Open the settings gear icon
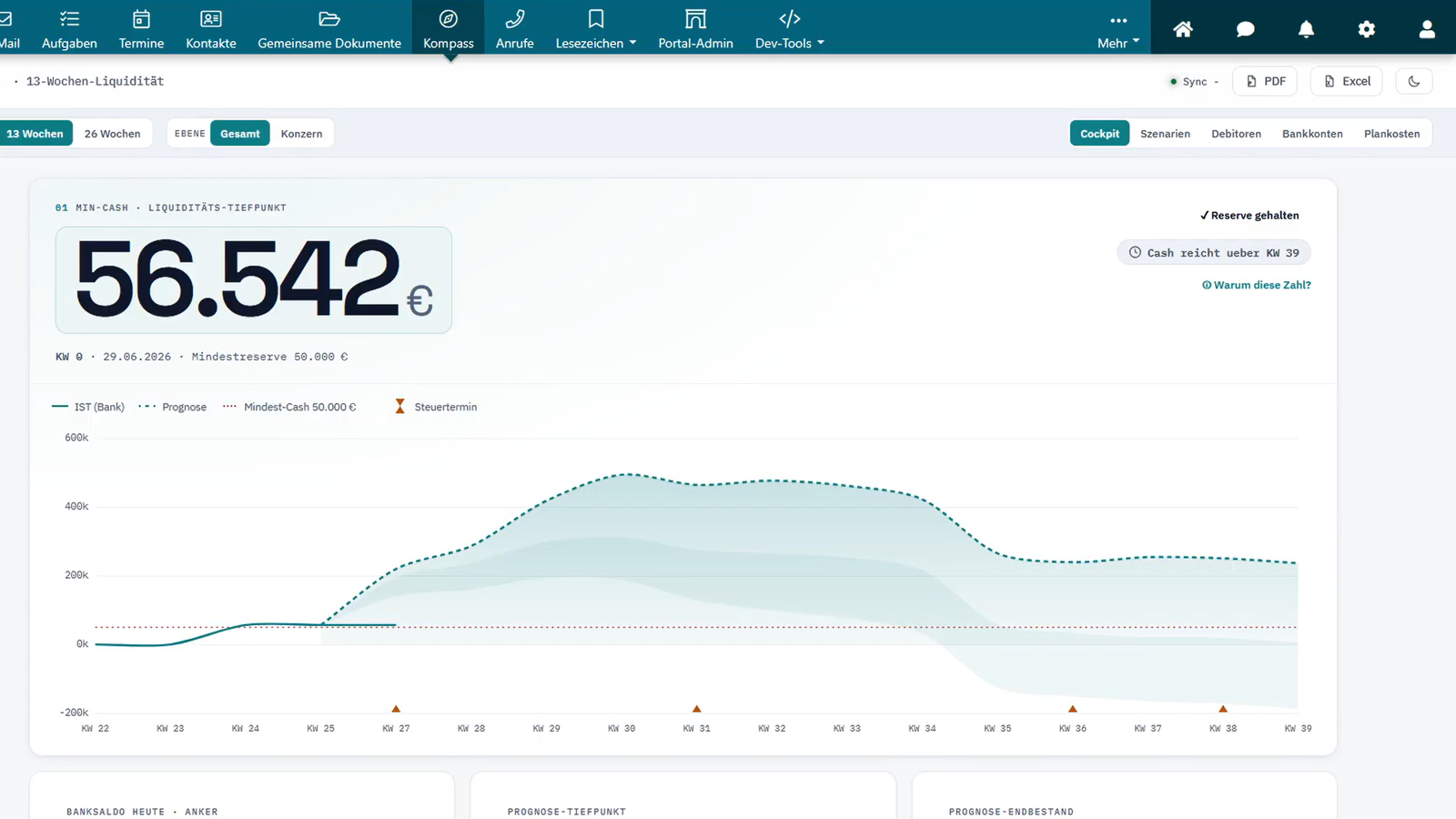The height and width of the screenshot is (819, 1456). (1367, 29)
